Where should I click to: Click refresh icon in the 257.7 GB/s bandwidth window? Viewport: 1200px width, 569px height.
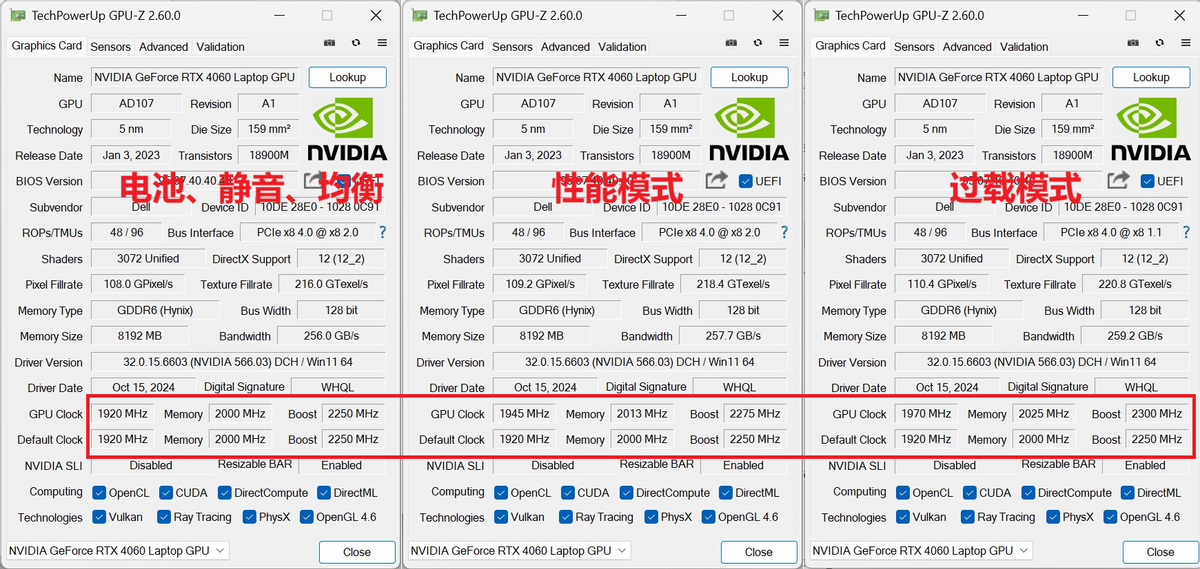tap(758, 43)
